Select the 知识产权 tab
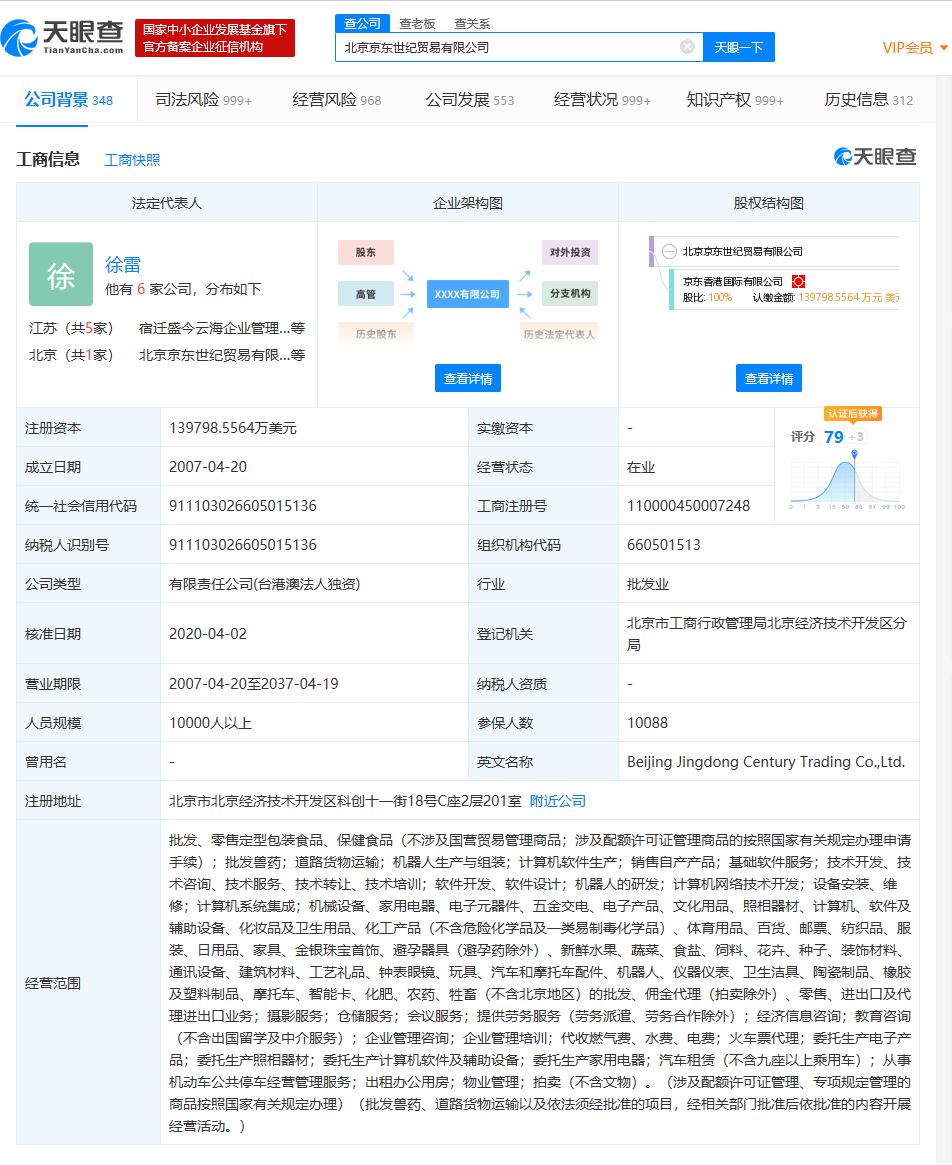Screen dimensions: 952x1165 [735, 100]
